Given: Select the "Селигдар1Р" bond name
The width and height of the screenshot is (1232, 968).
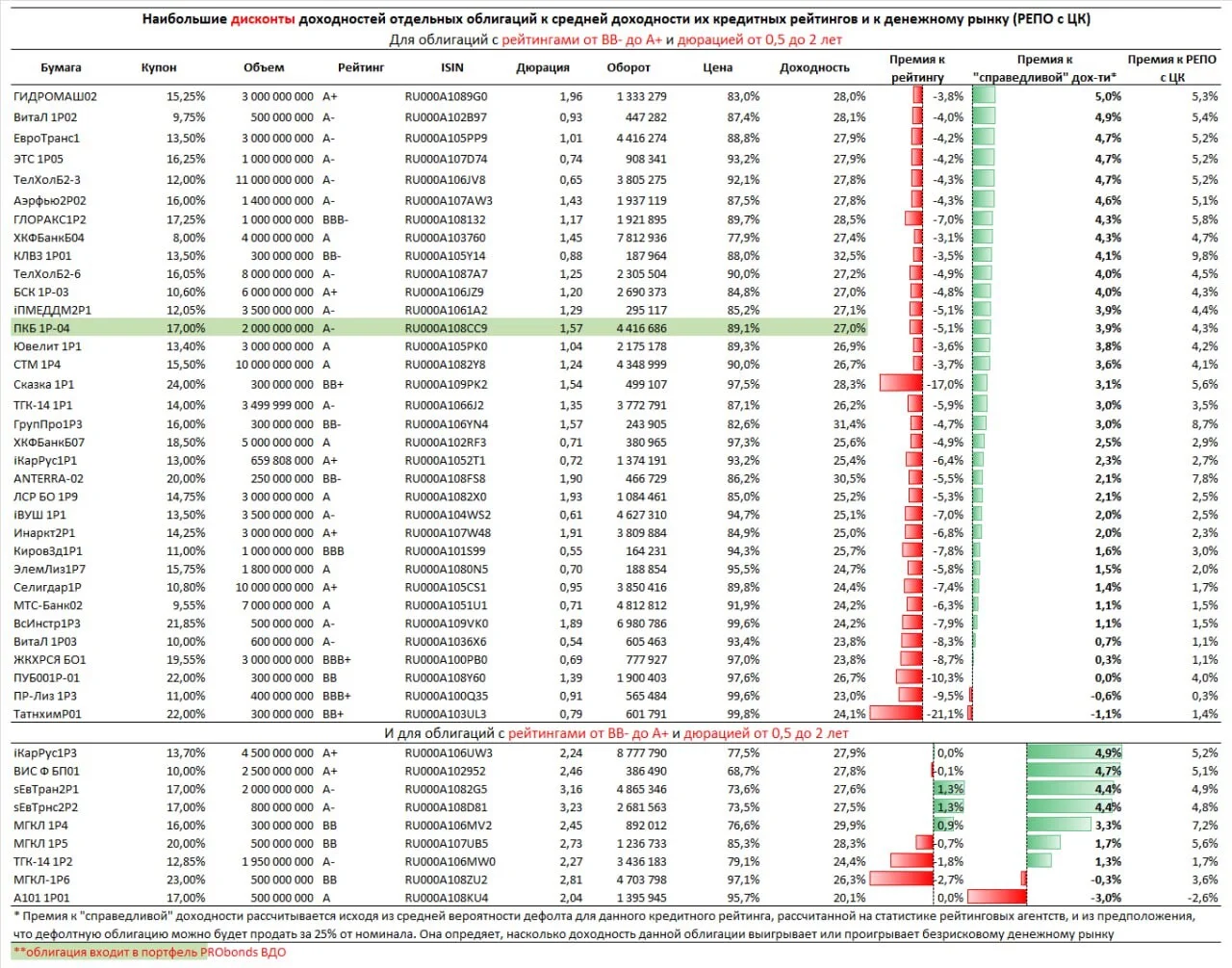Looking at the screenshot, I should (47, 588).
